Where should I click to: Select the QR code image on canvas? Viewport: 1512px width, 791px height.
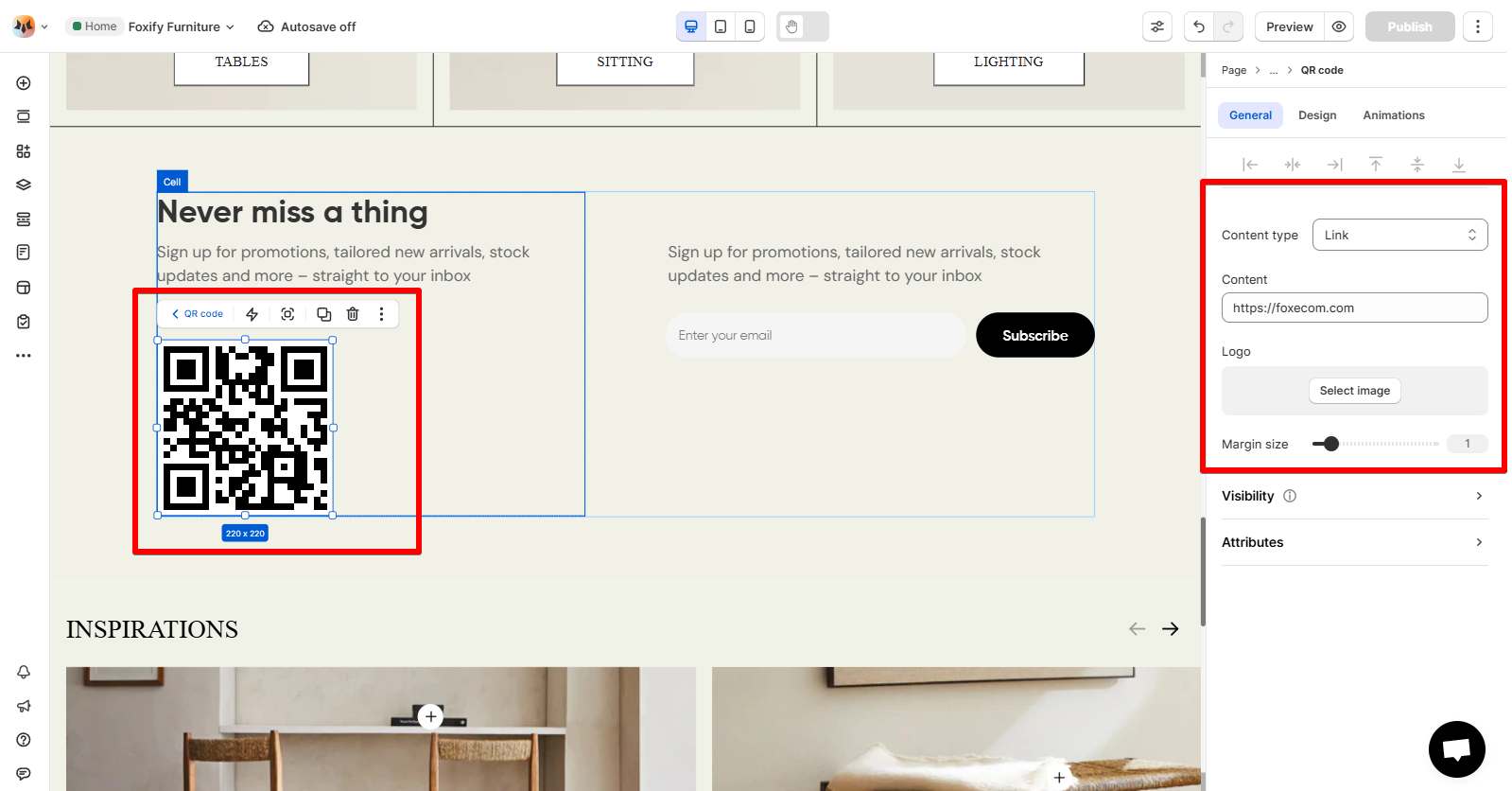(245, 428)
